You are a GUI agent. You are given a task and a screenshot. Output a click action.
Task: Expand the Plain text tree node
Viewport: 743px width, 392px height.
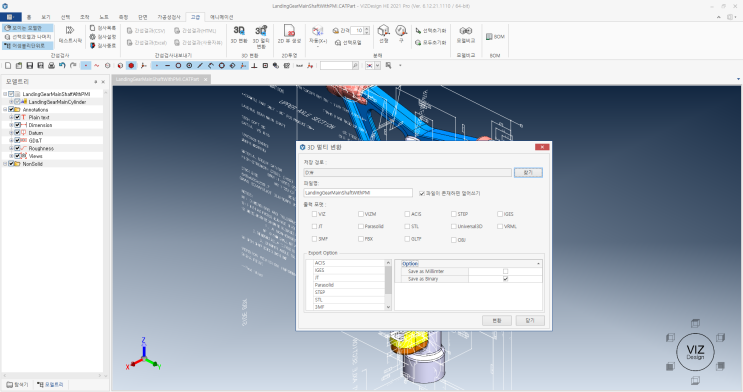[11, 117]
